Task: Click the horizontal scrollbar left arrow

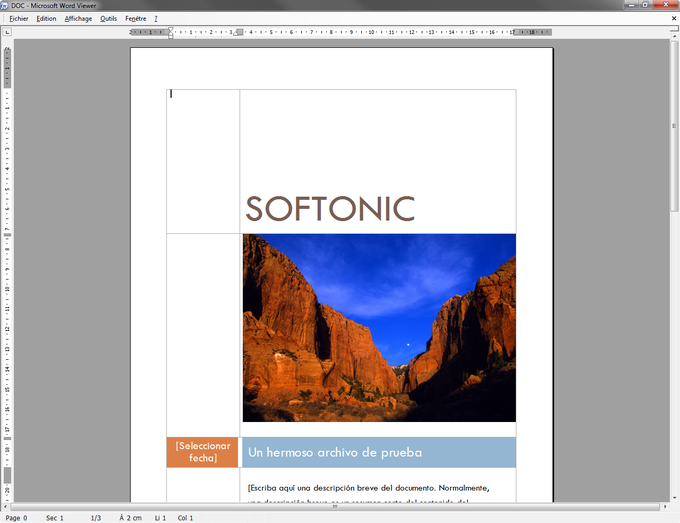Action: point(5,506)
